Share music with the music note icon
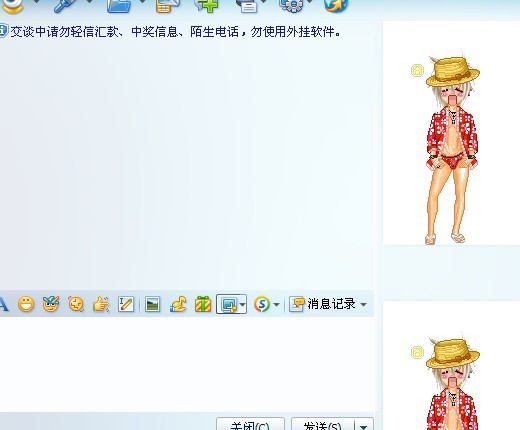This screenshot has width=520, height=430. pos(178,304)
